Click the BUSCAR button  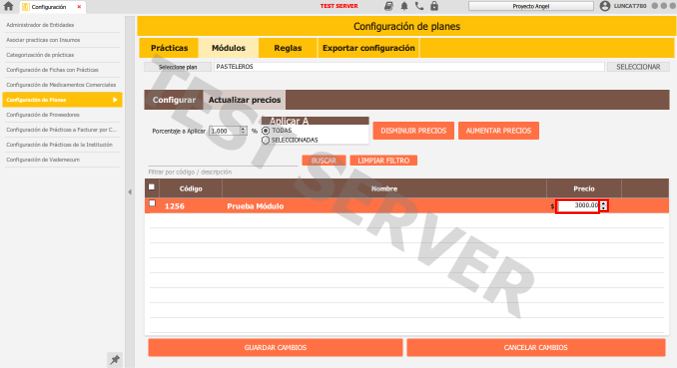pos(324,161)
